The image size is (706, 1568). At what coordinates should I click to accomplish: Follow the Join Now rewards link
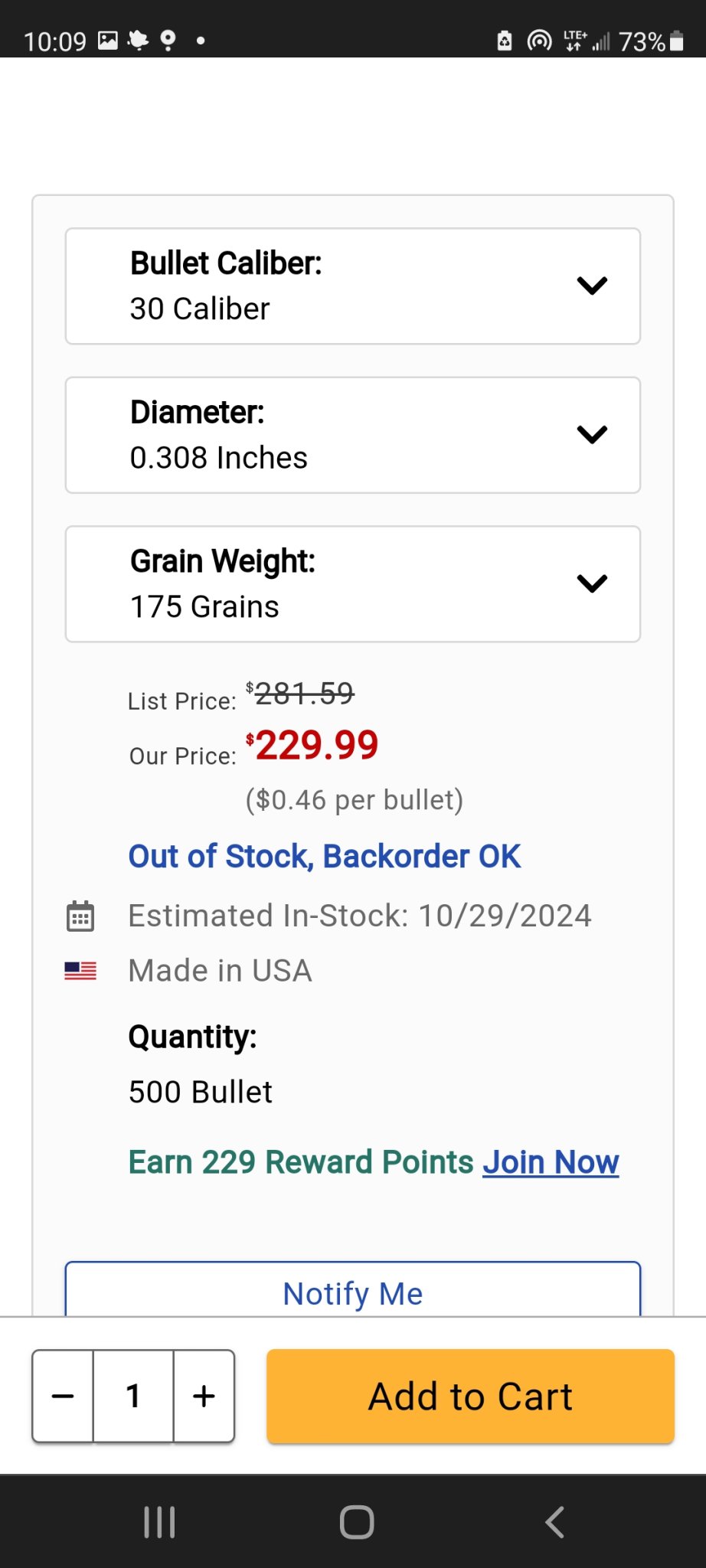coord(551,1162)
